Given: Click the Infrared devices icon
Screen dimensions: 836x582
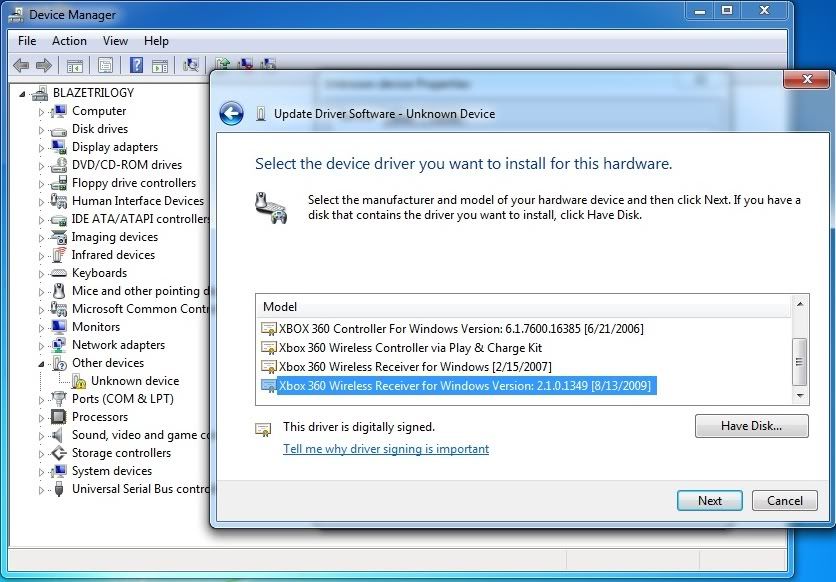Looking at the screenshot, I should (59, 255).
